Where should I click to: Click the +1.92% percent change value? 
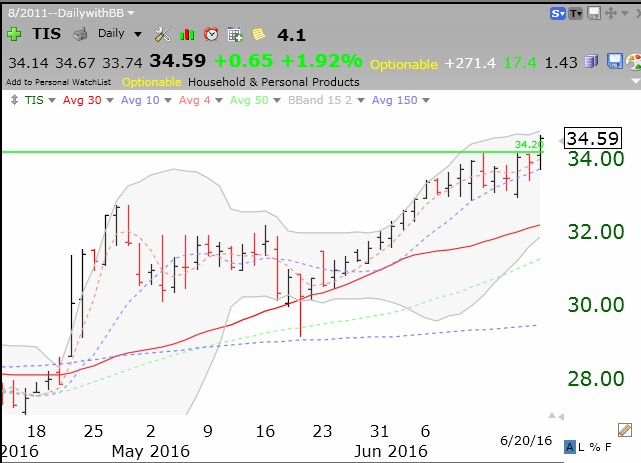click(x=322, y=61)
